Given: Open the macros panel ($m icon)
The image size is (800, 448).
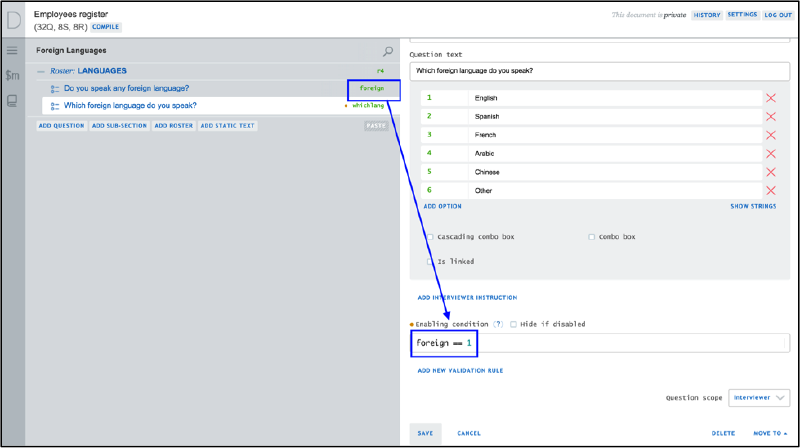Looking at the screenshot, I should pos(12,75).
